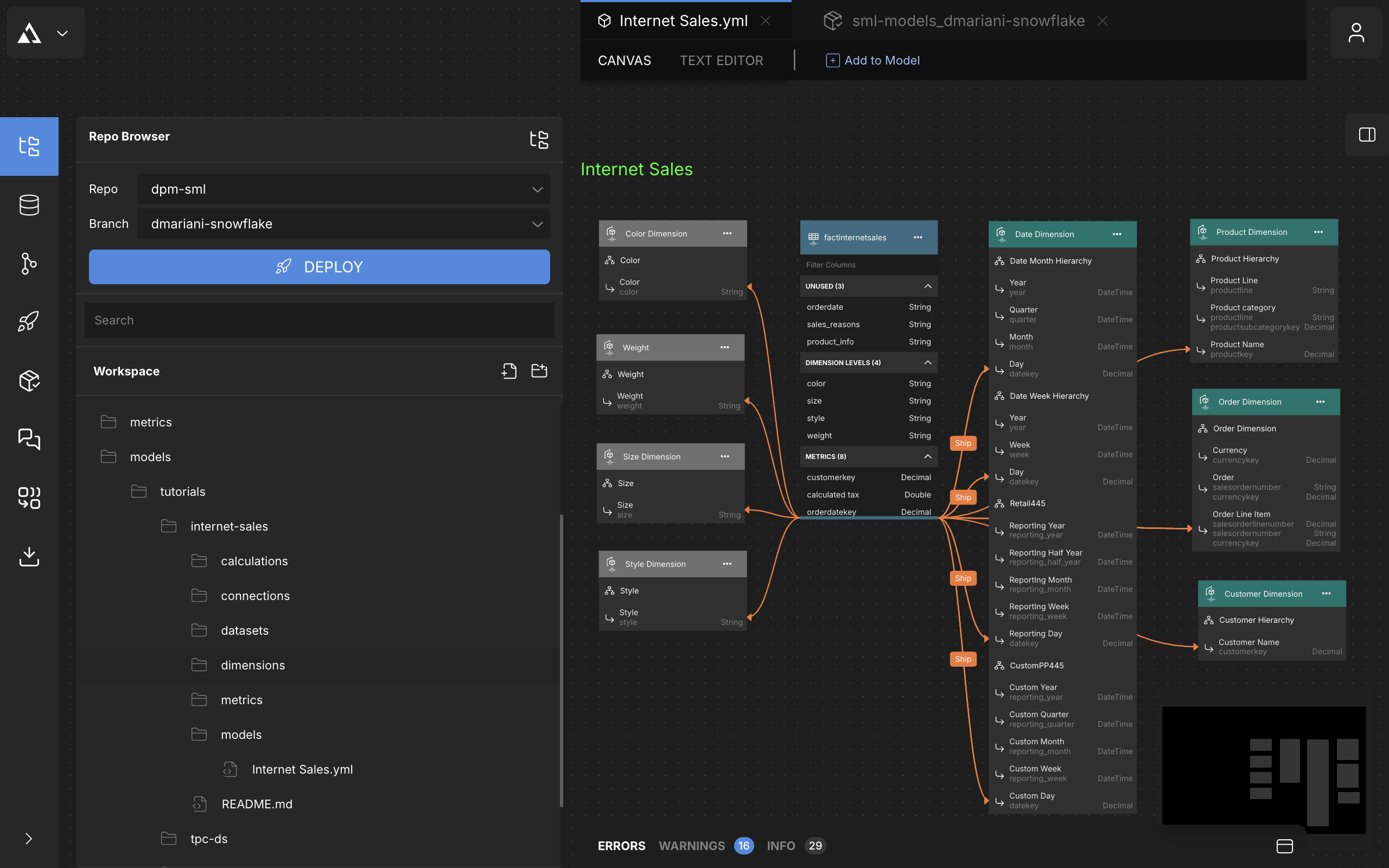Click the download icon in sidebar
This screenshot has height=868, width=1389.
point(29,556)
